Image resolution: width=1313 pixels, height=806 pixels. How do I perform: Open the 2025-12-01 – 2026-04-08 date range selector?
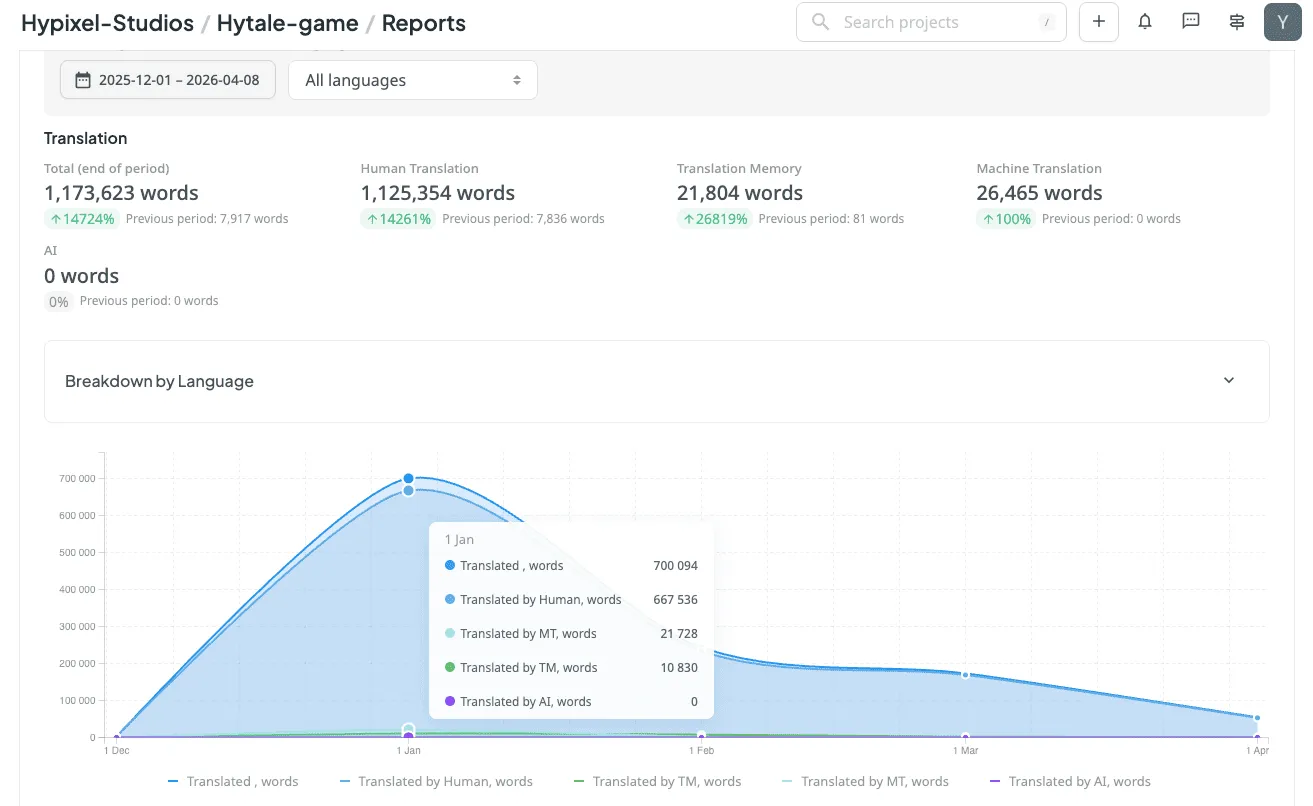tap(167, 79)
